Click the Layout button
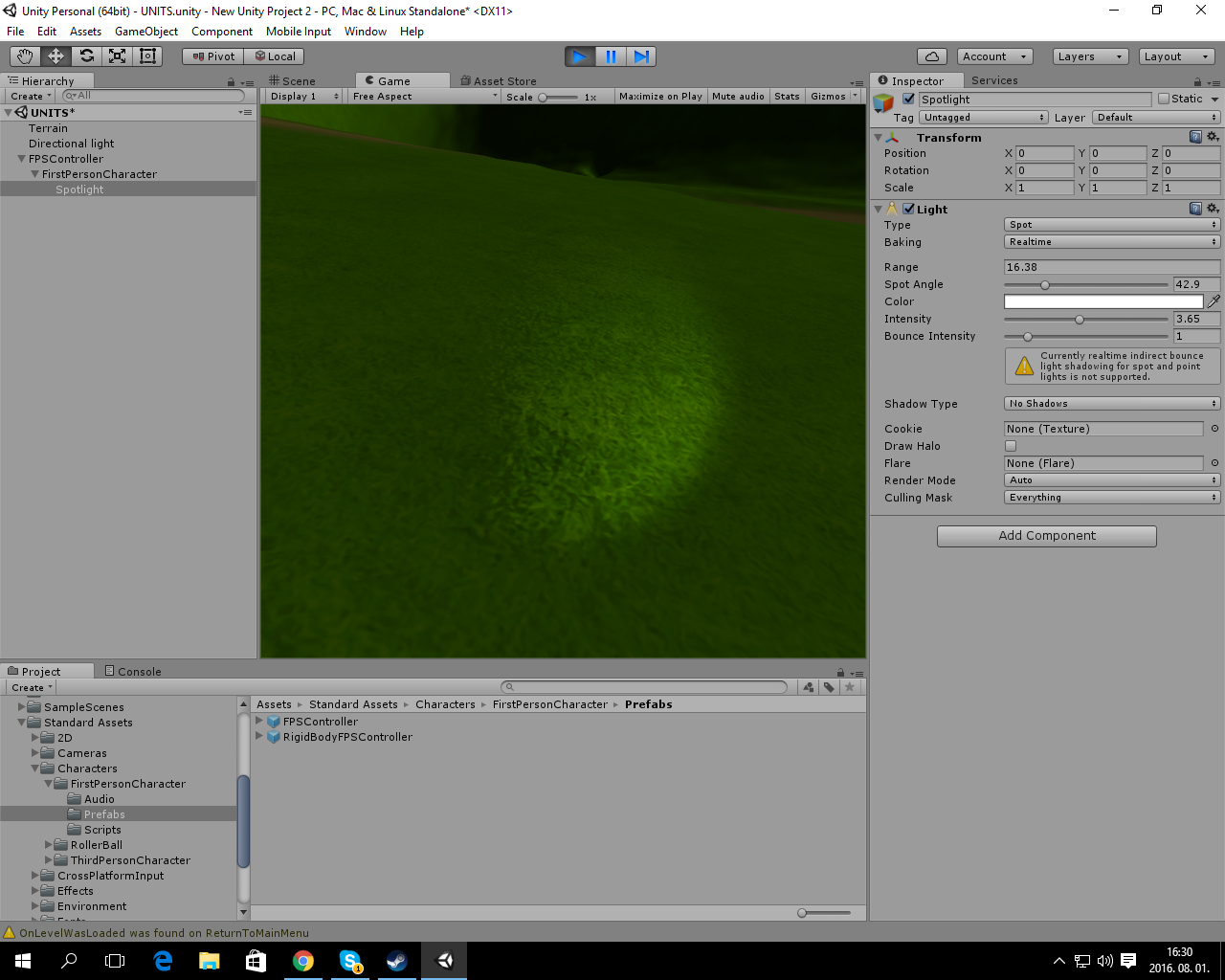1225x980 pixels. (1176, 56)
